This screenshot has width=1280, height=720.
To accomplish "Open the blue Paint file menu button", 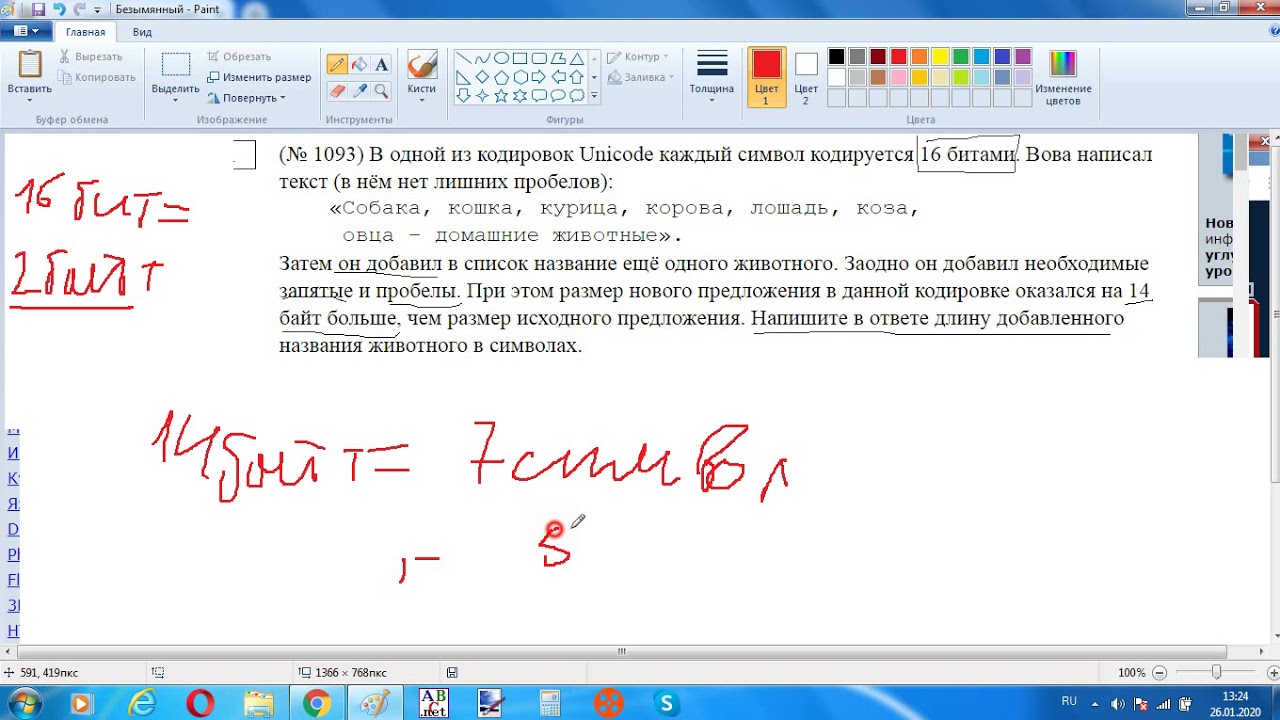I will (26, 31).
